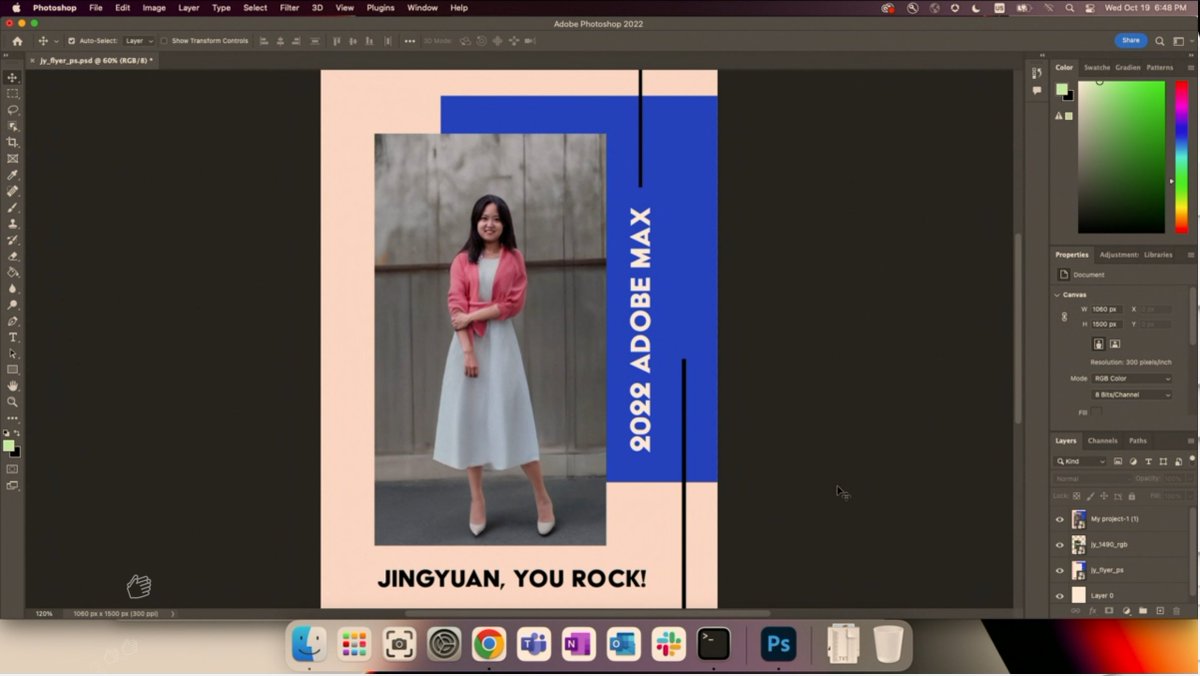Screen dimensions: 1200x676
Task: Click the three-dots more align options
Action: (x=409, y=41)
